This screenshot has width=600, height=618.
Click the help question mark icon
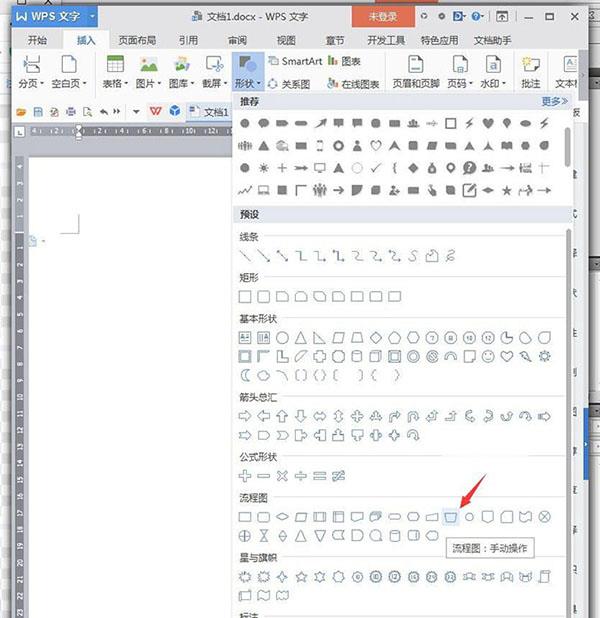[x=476, y=16]
